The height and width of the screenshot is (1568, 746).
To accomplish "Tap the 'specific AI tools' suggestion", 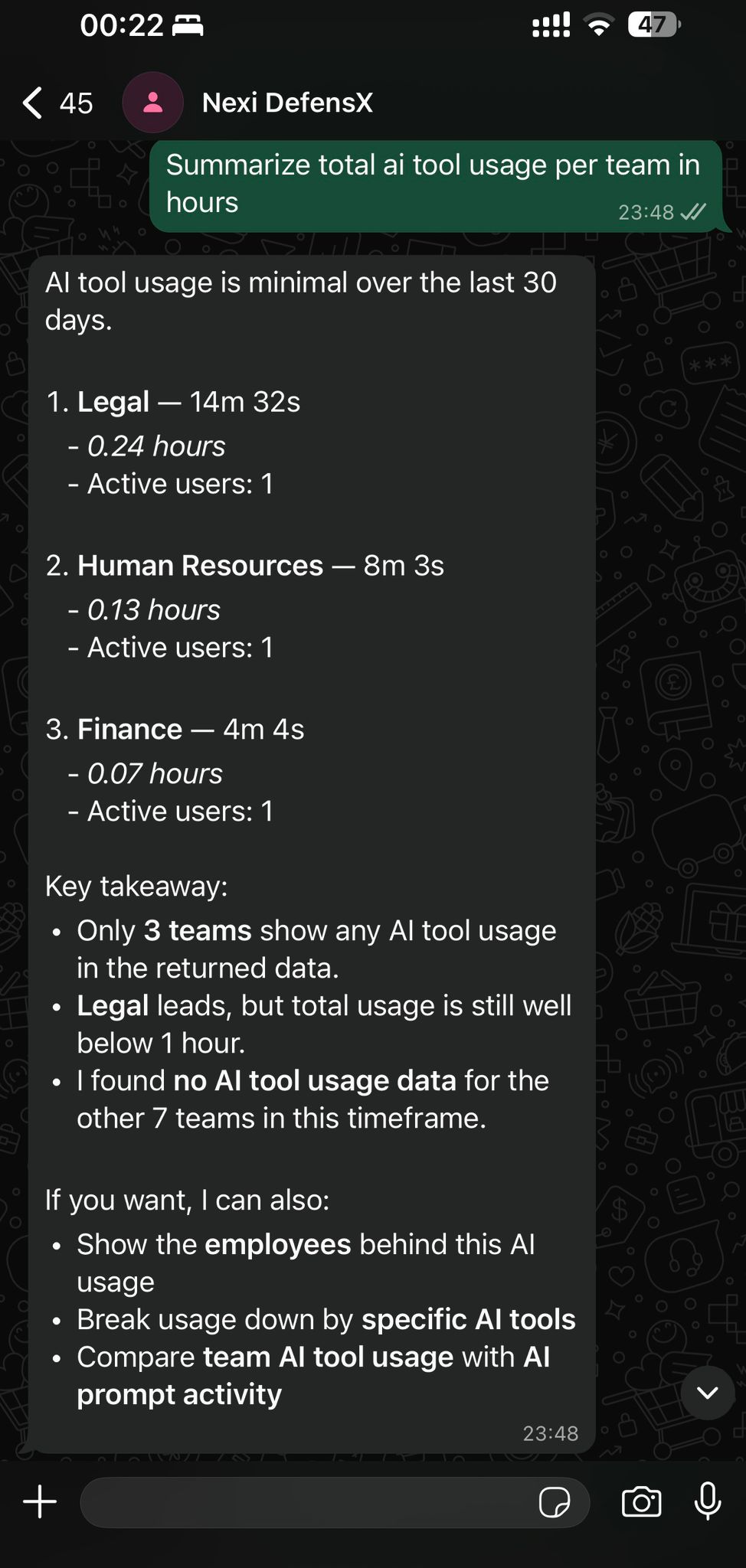I will (x=468, y=1319).
